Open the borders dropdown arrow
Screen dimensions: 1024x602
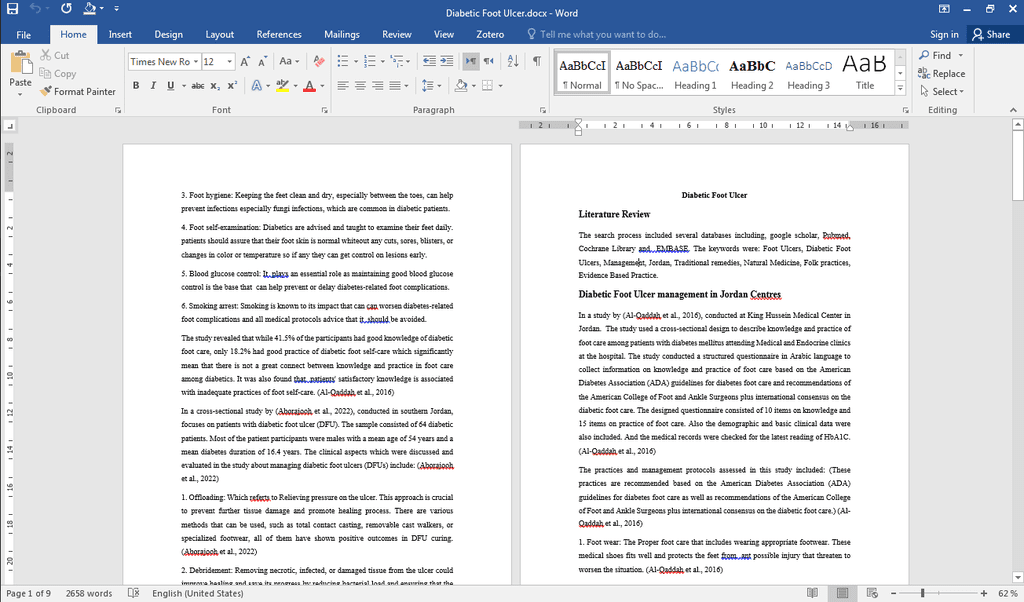(500, 86)
